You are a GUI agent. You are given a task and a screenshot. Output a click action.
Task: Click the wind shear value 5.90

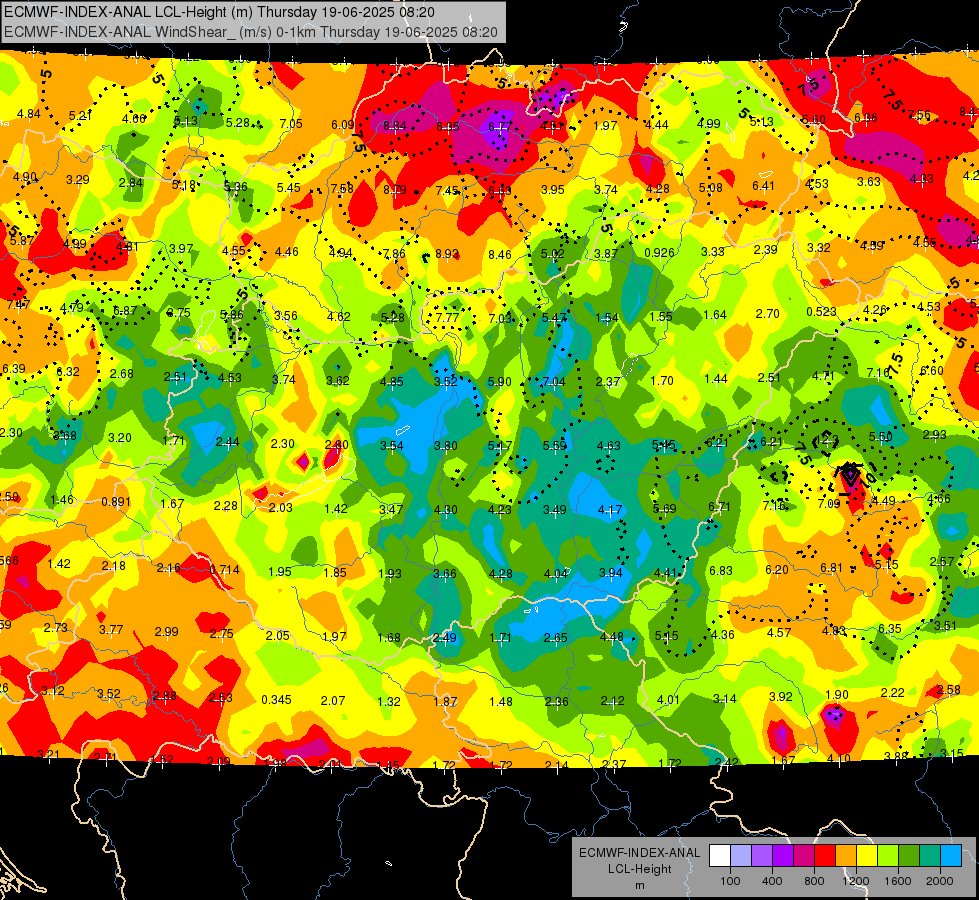499,382
